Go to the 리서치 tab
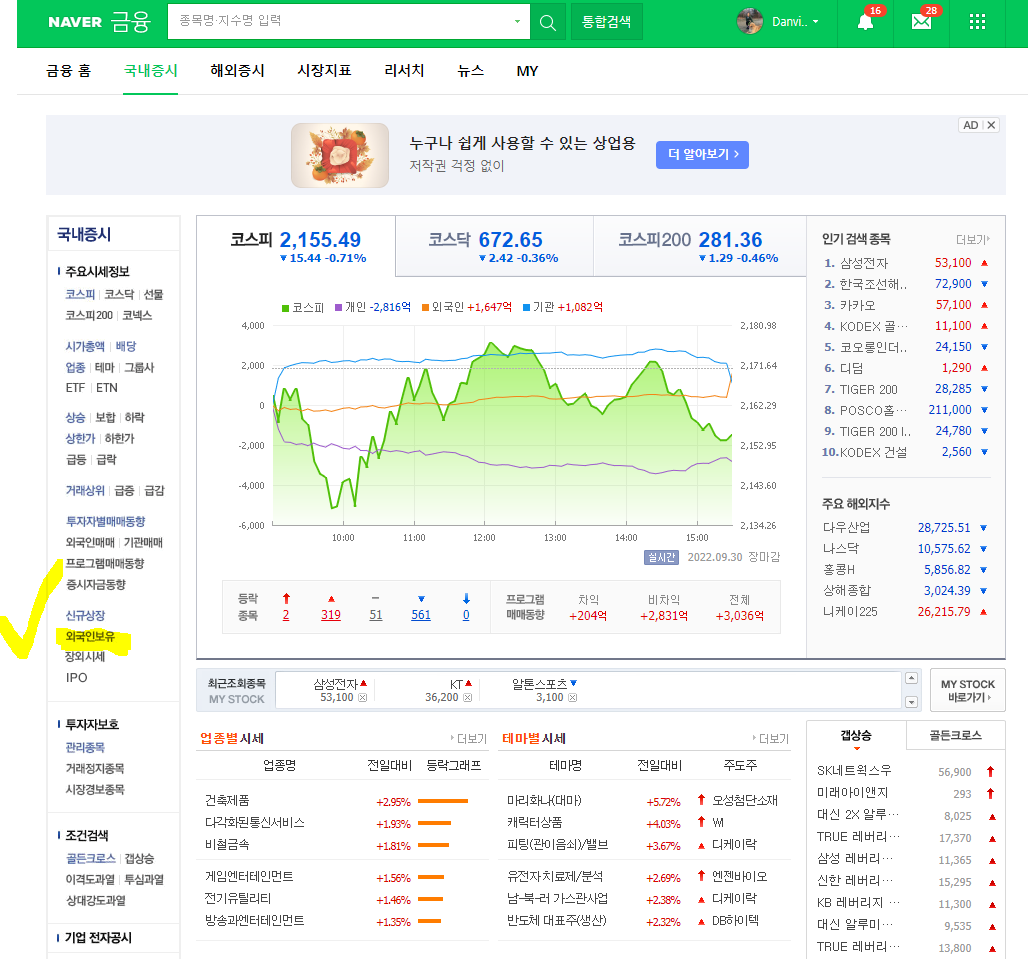 (x=404, y=71)
